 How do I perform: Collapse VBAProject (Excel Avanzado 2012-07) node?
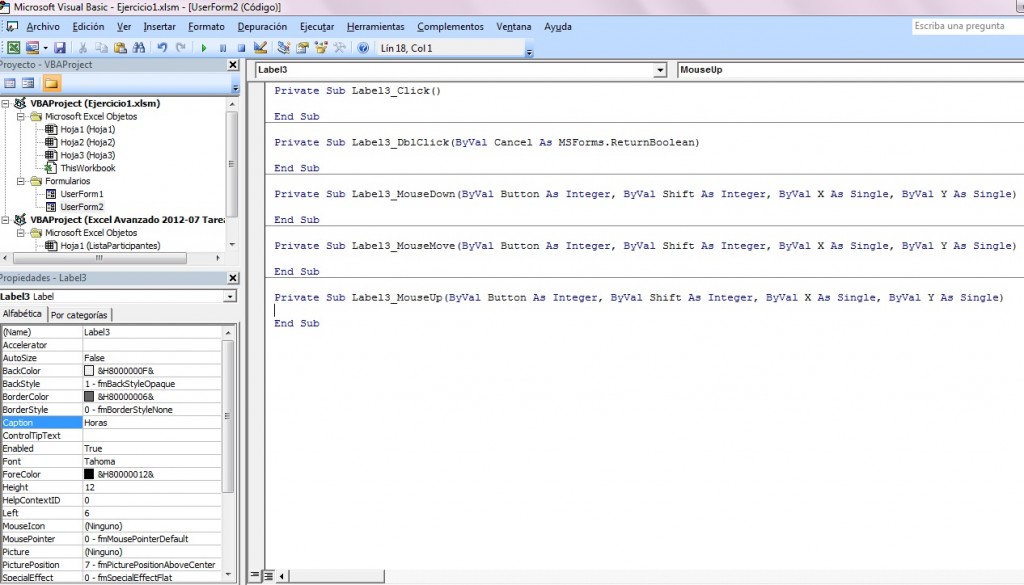(x=6, y=219)
